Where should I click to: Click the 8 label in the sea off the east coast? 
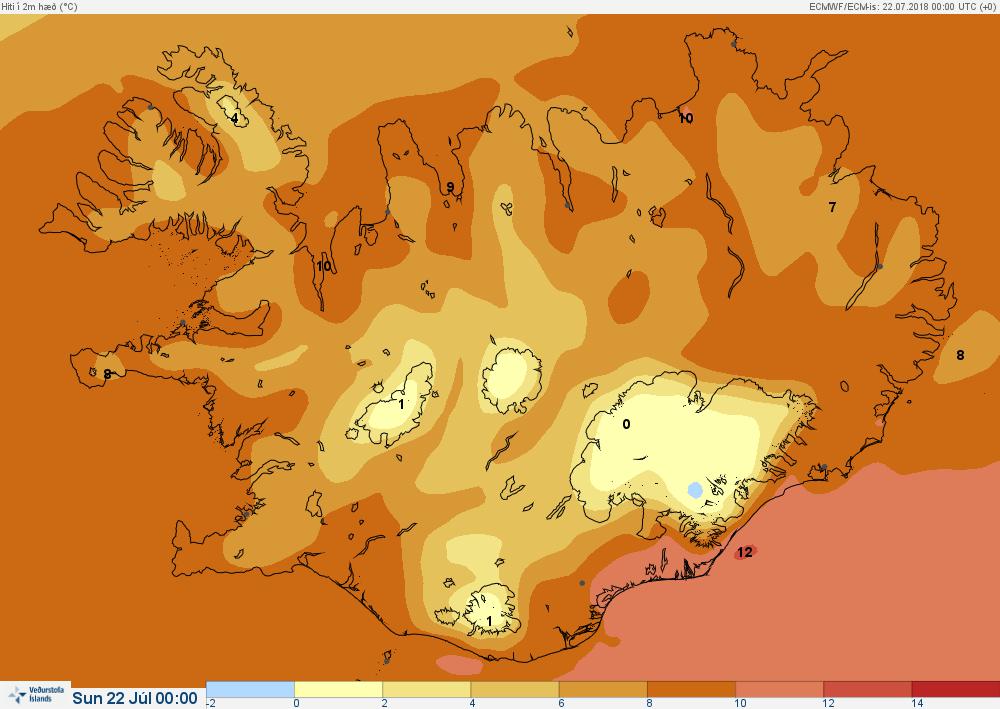[960, 355]
